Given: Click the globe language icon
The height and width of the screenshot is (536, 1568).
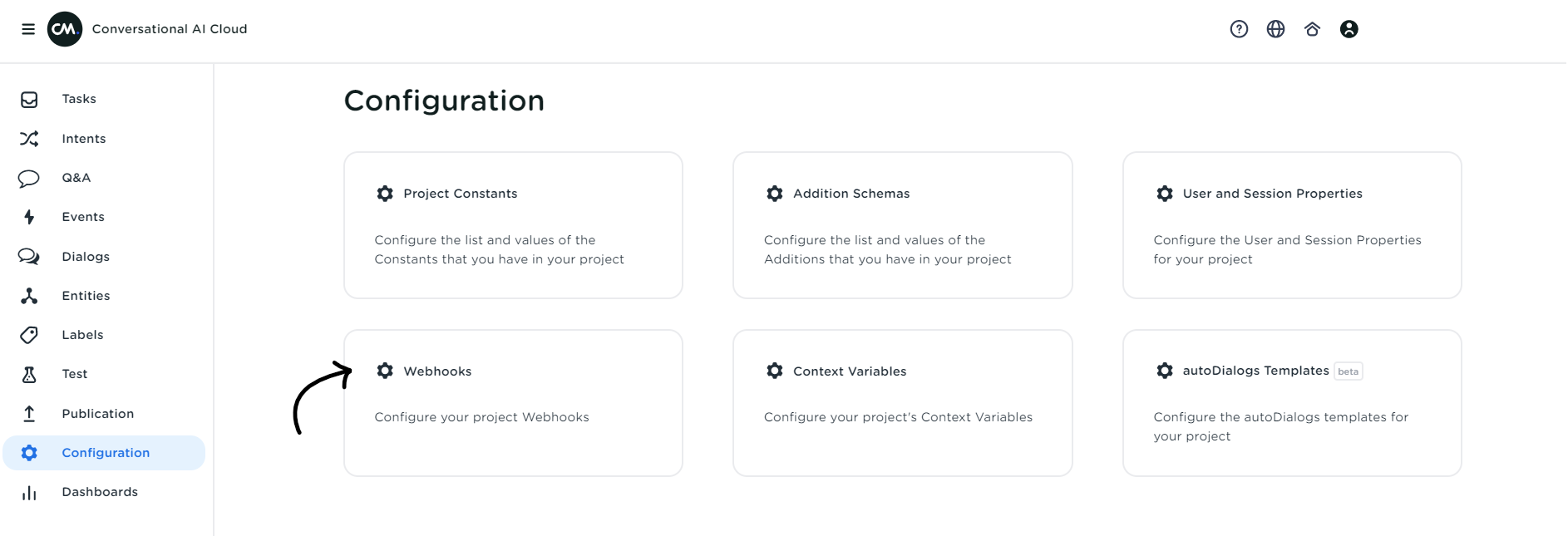Looking at the screenshot, I should [1275, 29].
